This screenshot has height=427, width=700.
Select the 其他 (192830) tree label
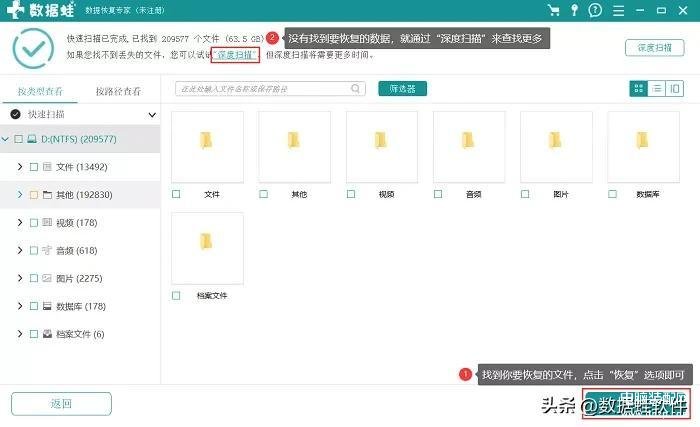point(84,195)
